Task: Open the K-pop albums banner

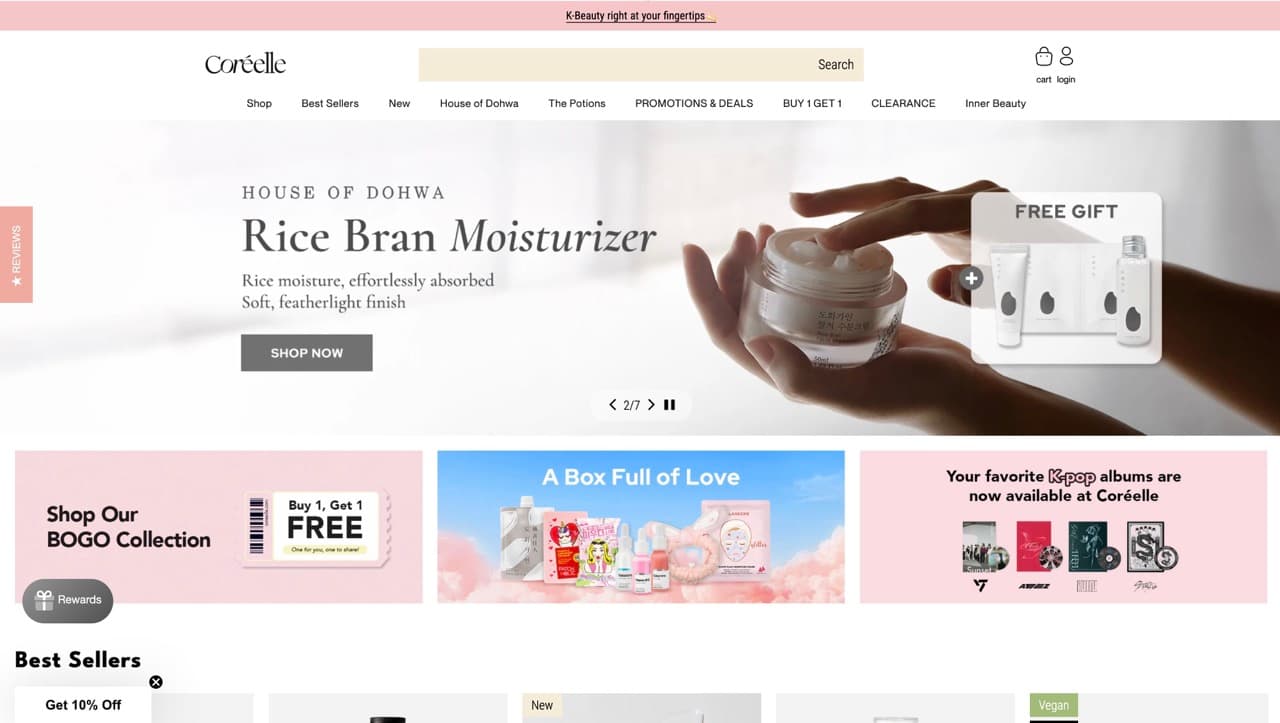Action: click(x=1063, y=527)
